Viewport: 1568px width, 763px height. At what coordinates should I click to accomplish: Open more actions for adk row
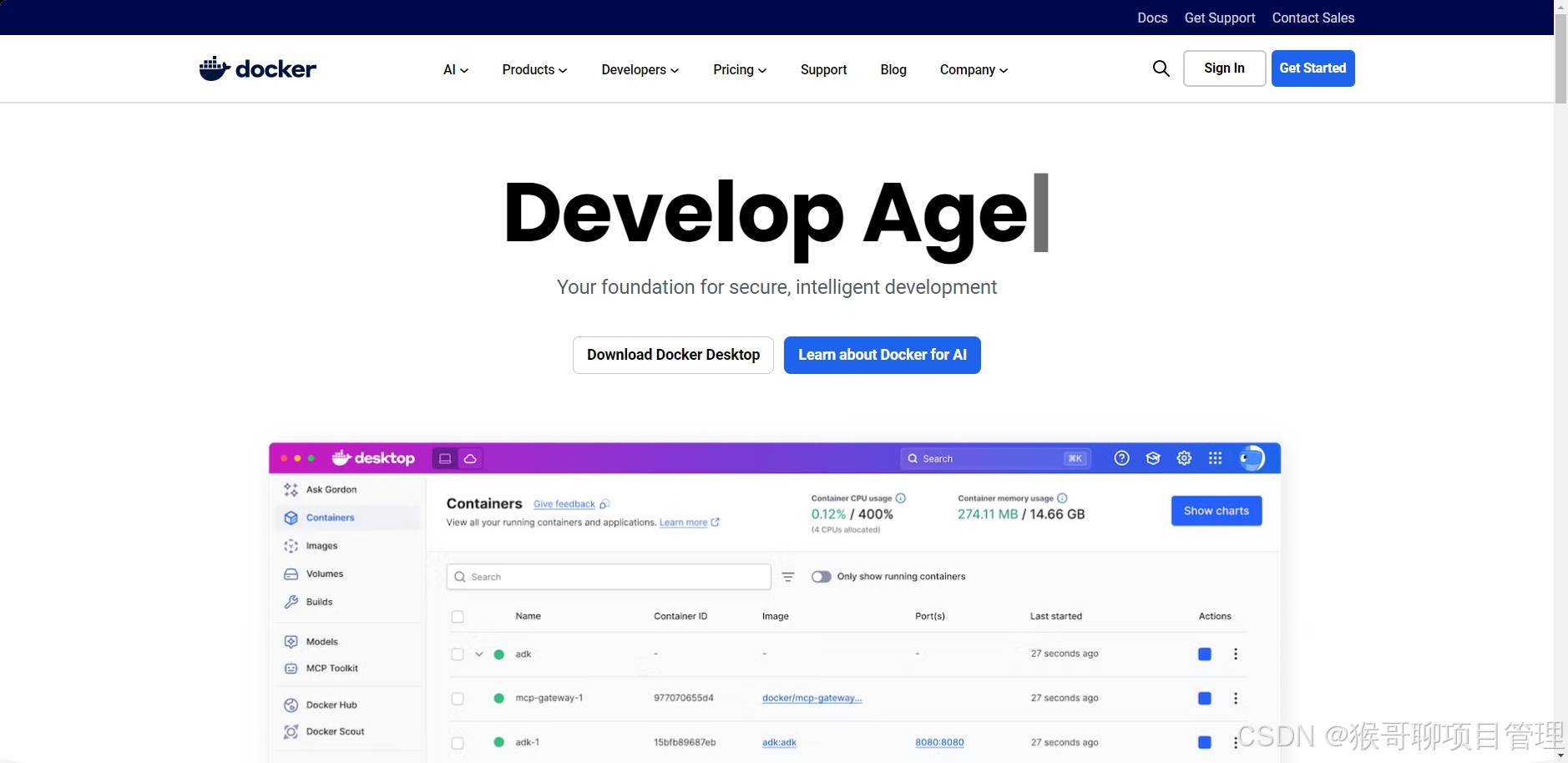pyautogui.click(x=1236, y=654)
